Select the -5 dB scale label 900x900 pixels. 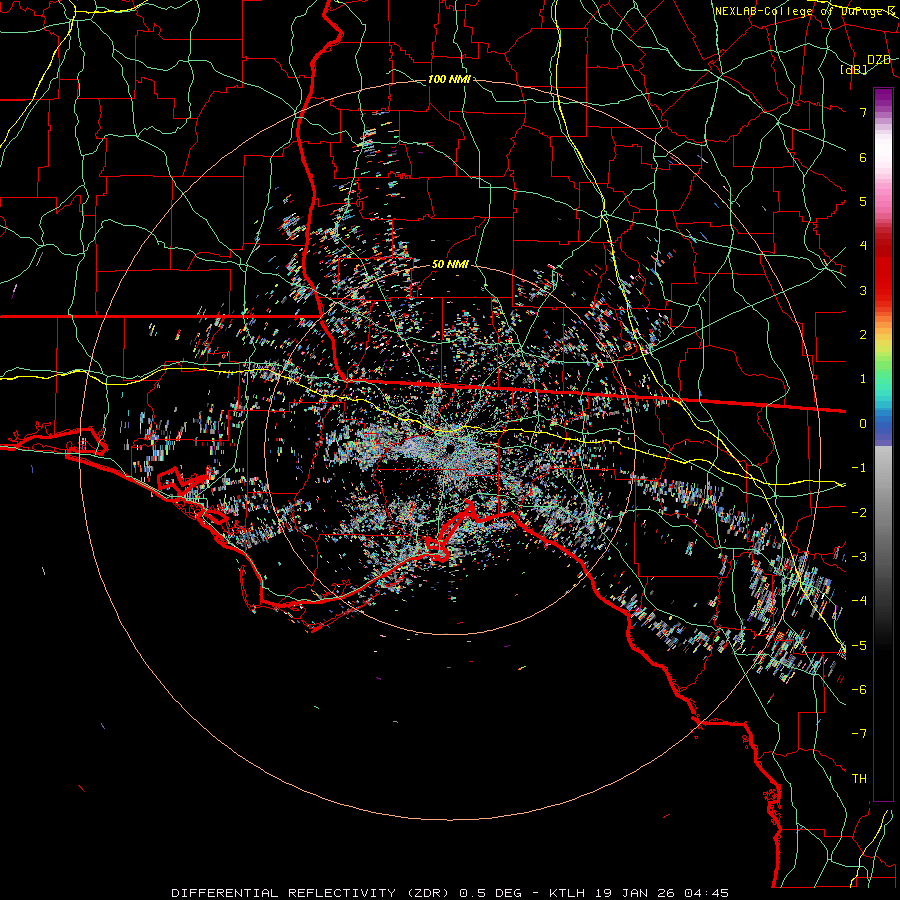tap(859, 645)
